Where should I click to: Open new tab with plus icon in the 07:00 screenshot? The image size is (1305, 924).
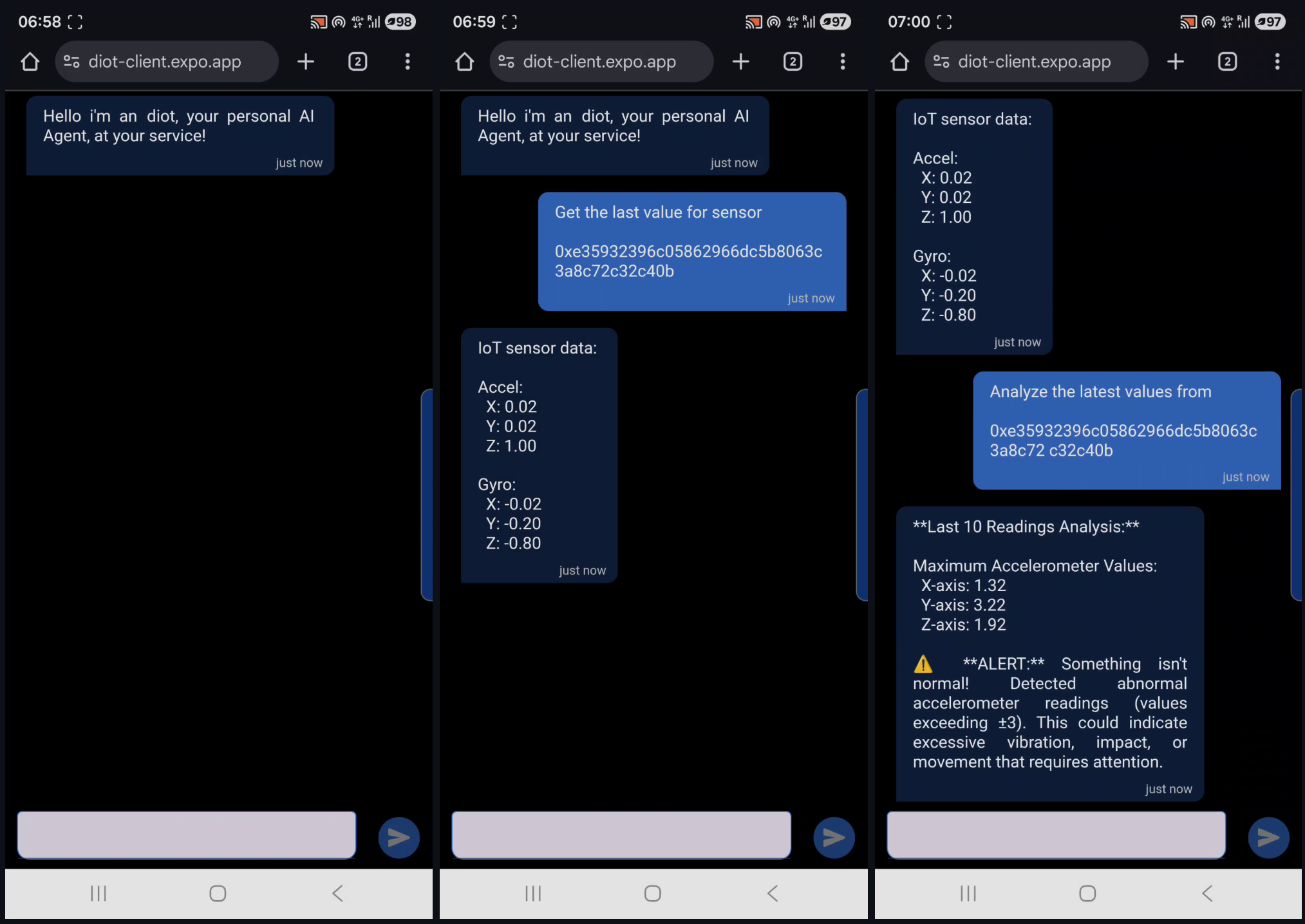(x=1176, y=62)
